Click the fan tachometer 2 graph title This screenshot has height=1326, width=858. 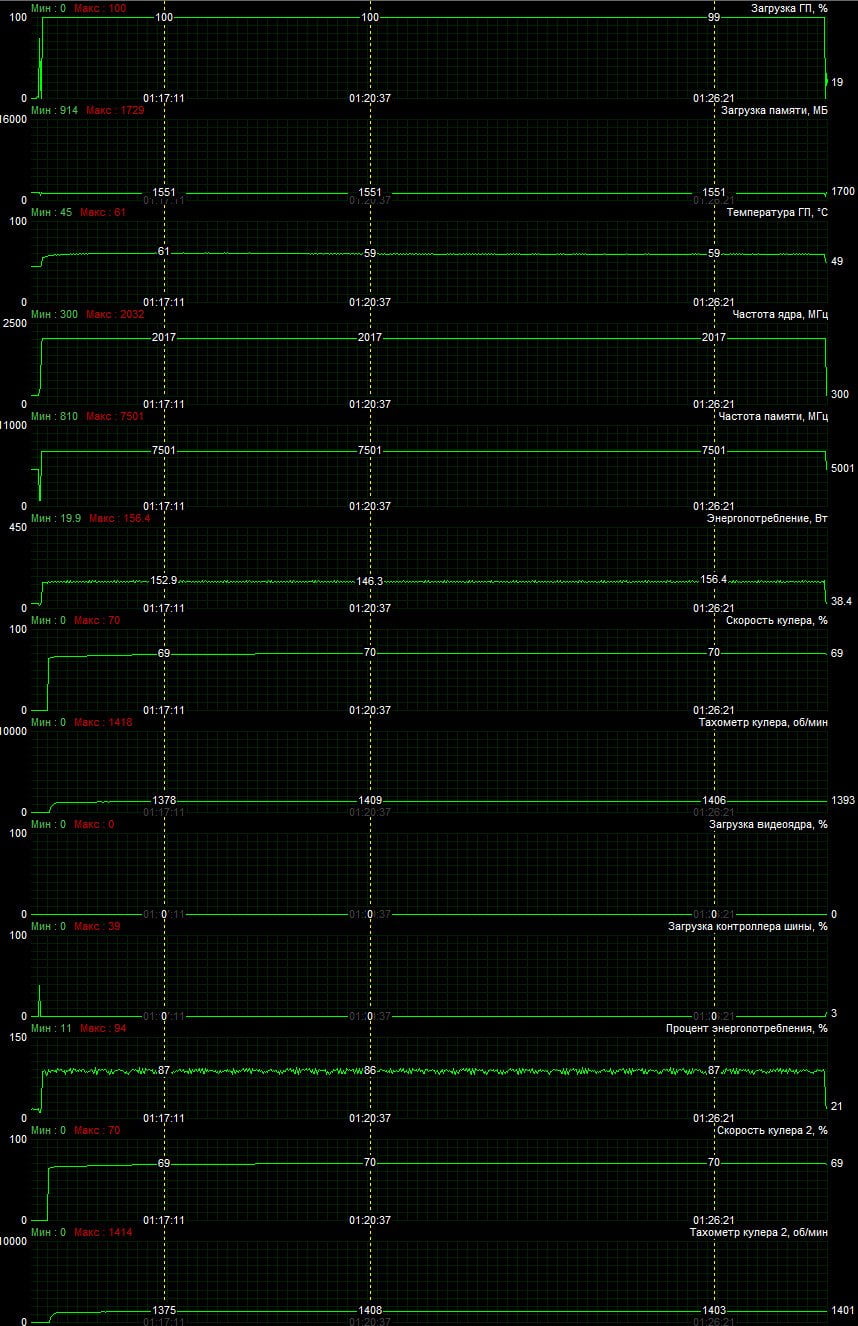758,1232
